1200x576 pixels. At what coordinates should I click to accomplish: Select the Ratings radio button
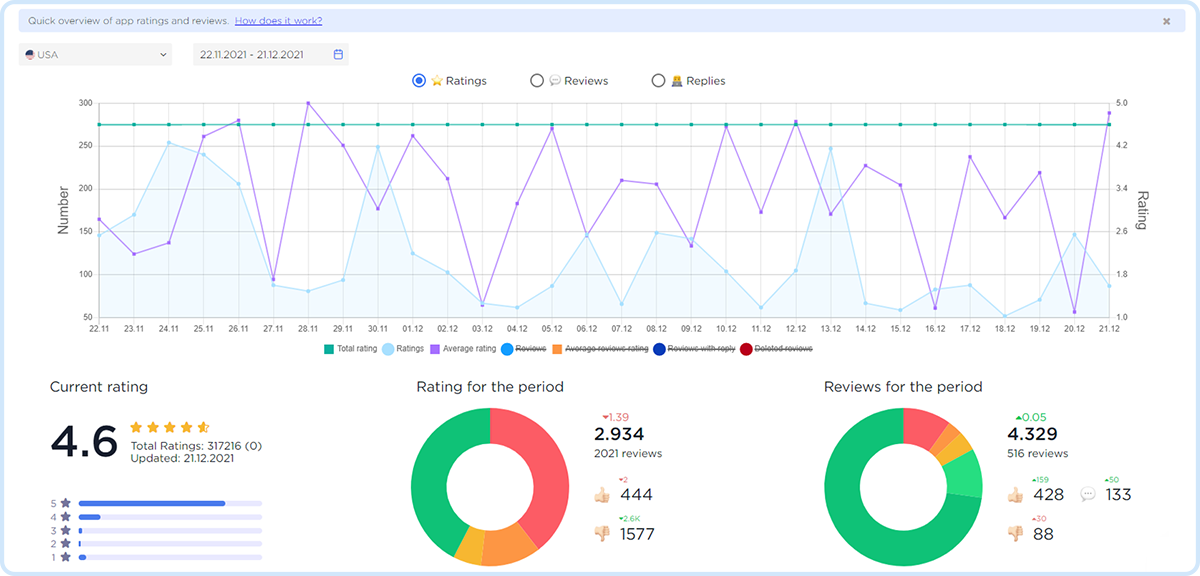click(419, 81)
